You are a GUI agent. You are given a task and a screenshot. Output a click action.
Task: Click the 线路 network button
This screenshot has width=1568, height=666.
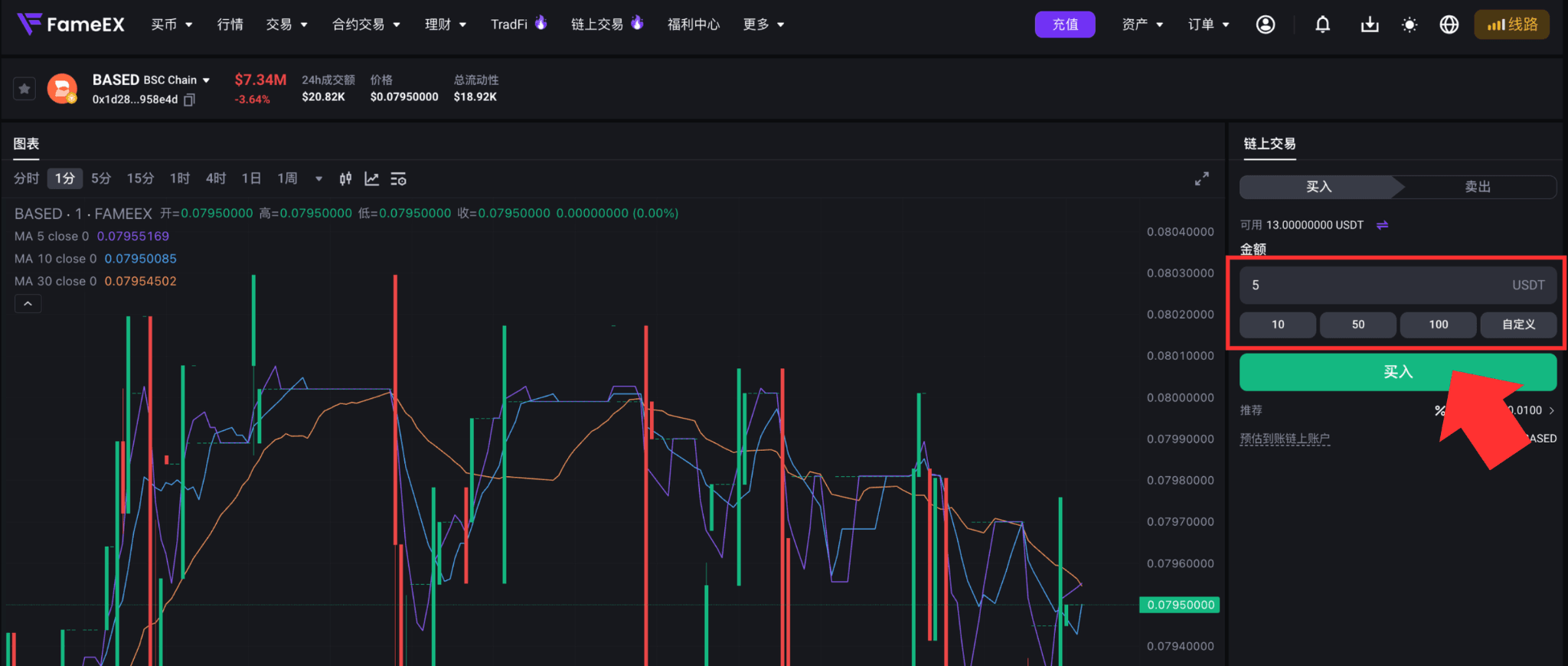coord(1512,24)
